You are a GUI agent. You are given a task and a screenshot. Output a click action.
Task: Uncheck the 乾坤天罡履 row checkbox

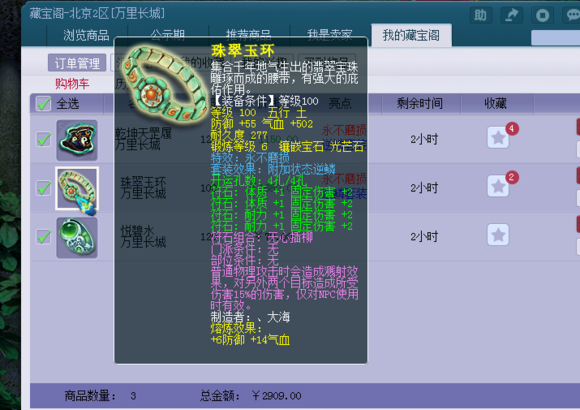coord(44,140)
